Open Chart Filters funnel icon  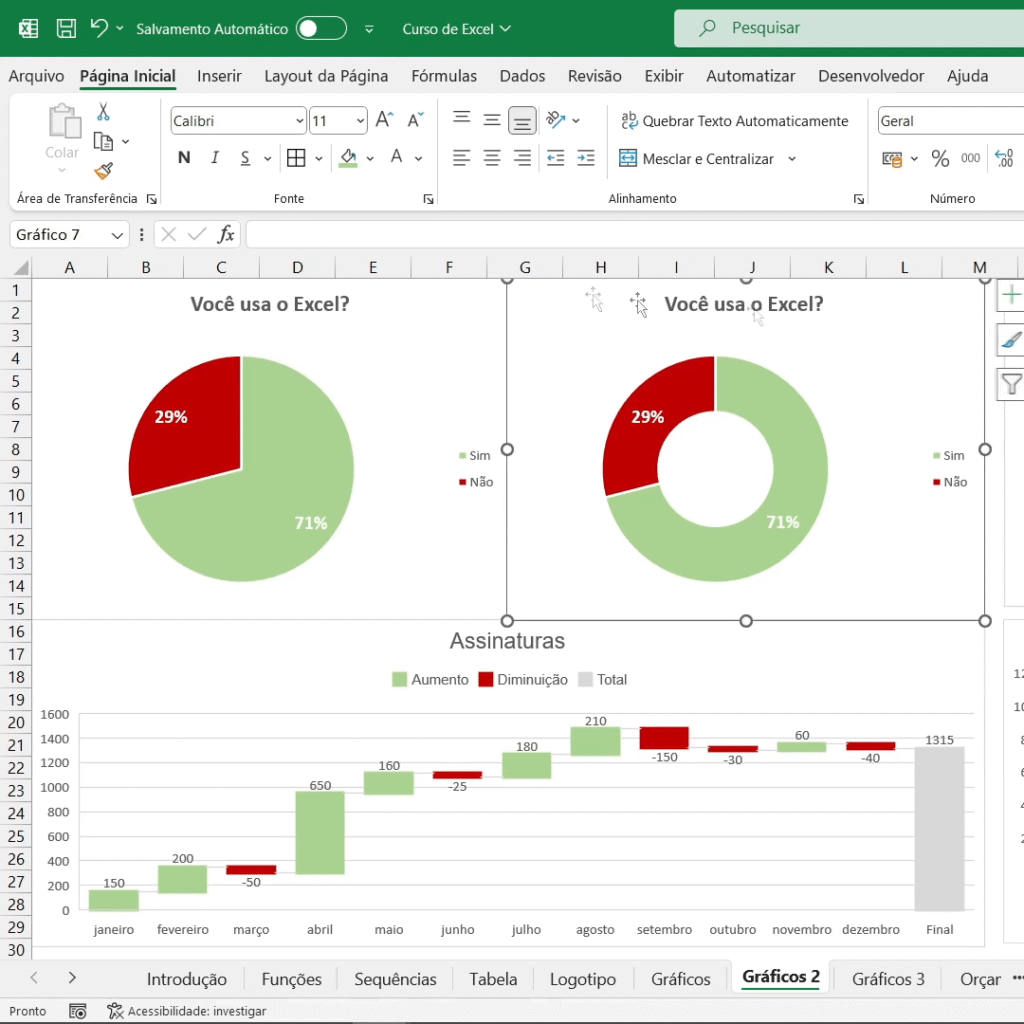point(1011,384)
